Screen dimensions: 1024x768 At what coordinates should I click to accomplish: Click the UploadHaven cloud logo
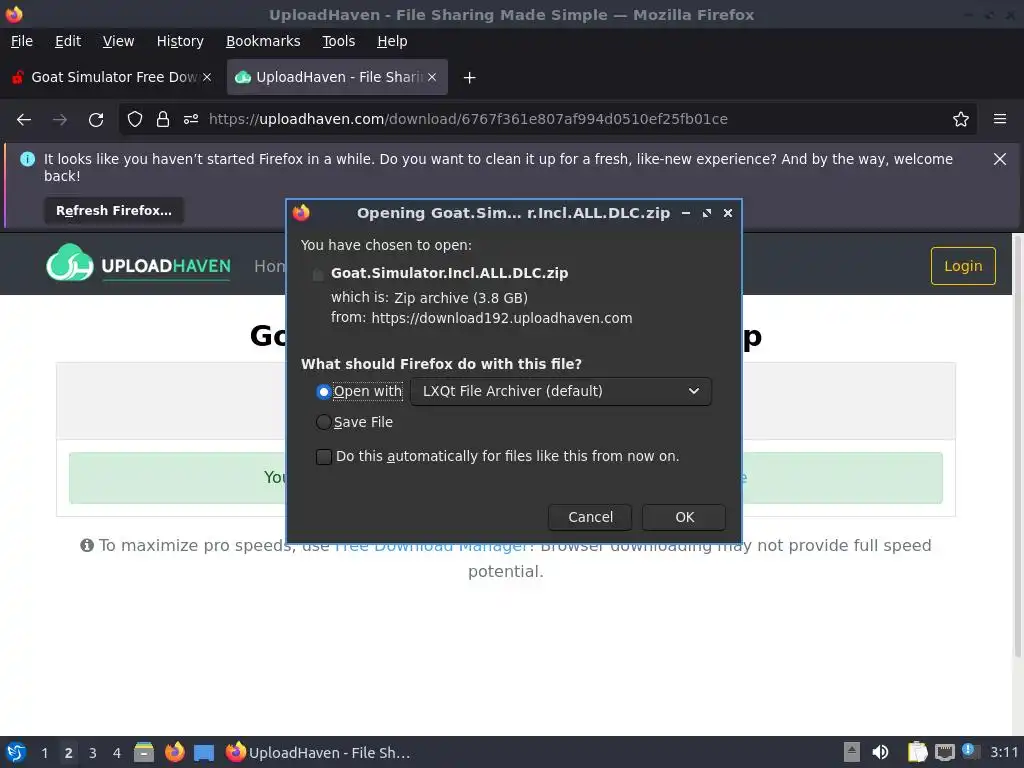70,263
